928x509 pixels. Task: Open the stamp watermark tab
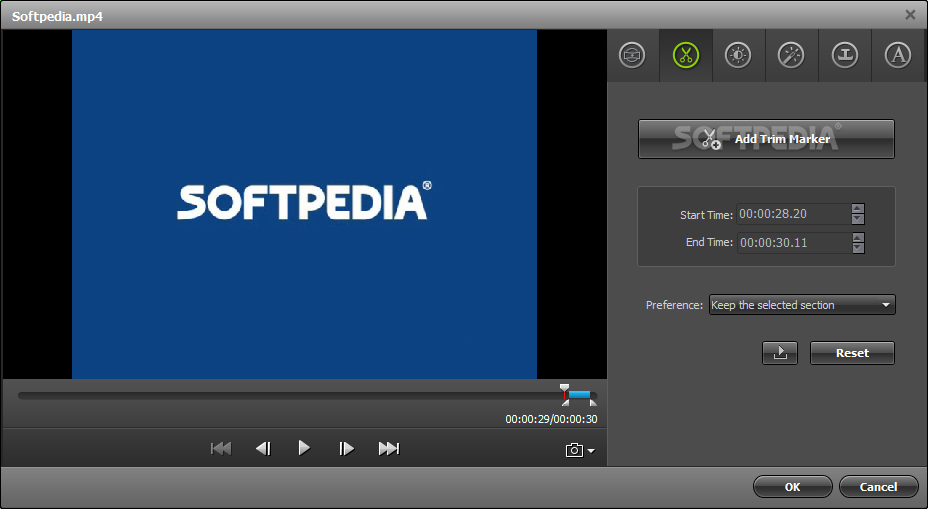[x=845, y=56]
